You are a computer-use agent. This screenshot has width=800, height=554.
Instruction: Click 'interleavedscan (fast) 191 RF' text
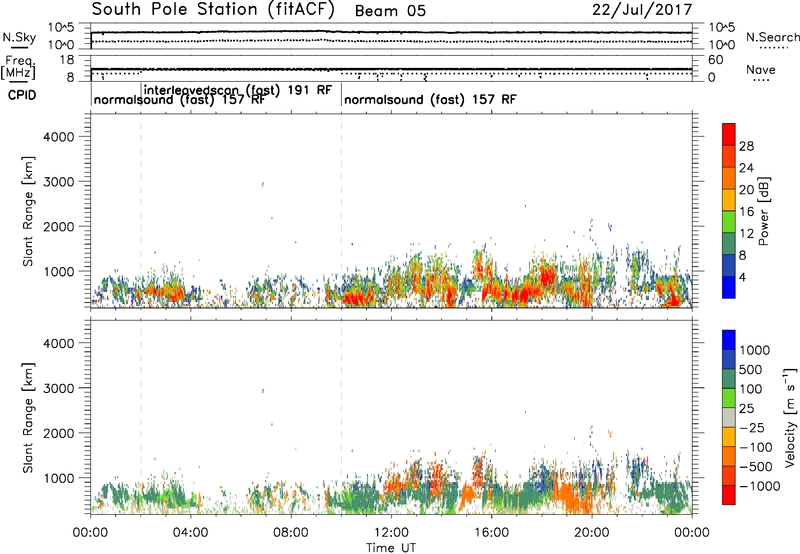pos(238,90)
